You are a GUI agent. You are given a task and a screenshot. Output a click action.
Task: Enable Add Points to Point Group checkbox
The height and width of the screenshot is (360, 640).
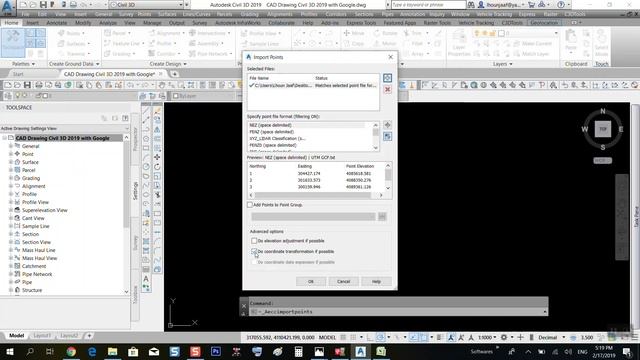[x=250, y=205]
